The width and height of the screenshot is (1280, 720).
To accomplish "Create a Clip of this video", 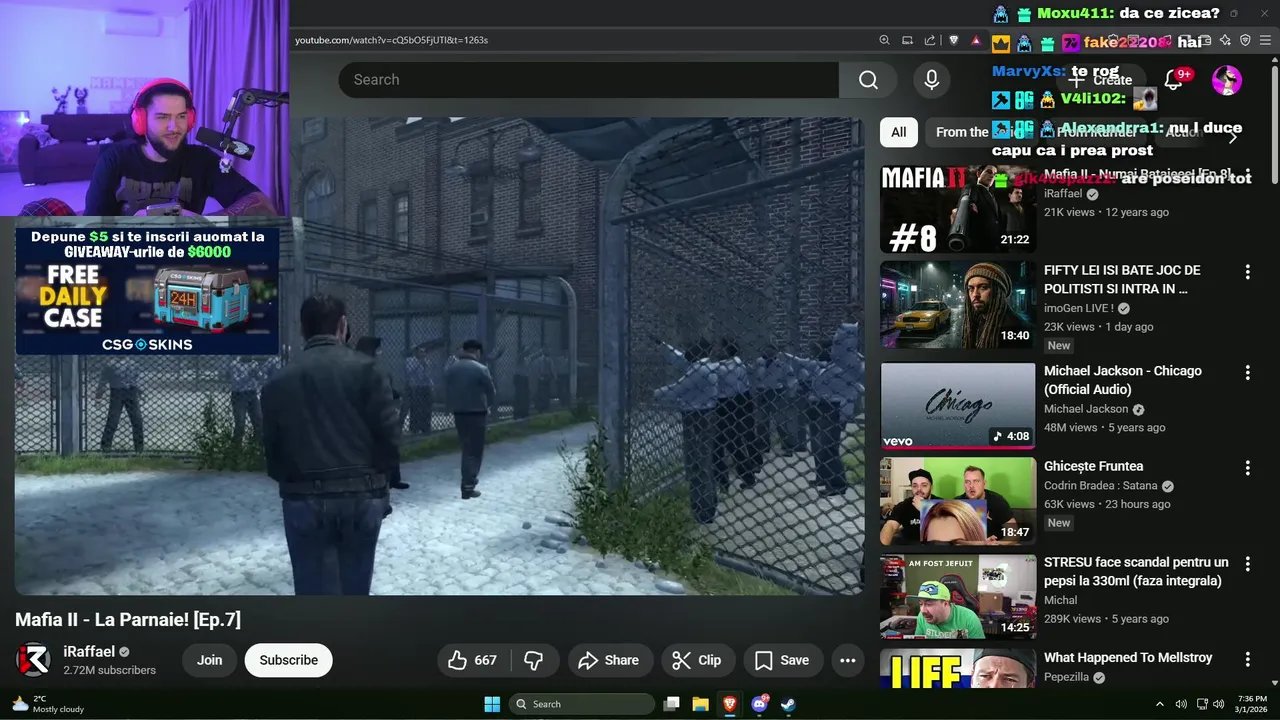I will [x=697, y=660].
